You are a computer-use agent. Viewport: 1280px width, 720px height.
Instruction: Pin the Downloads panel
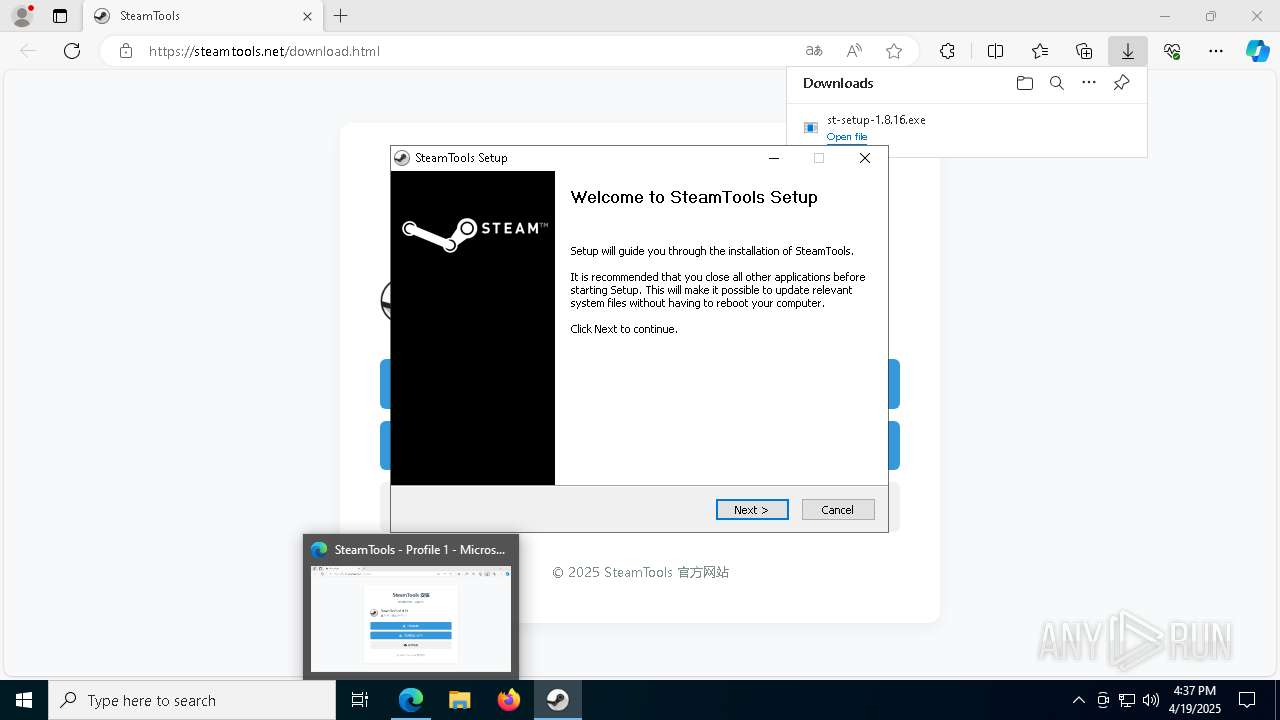[1121, 83]
